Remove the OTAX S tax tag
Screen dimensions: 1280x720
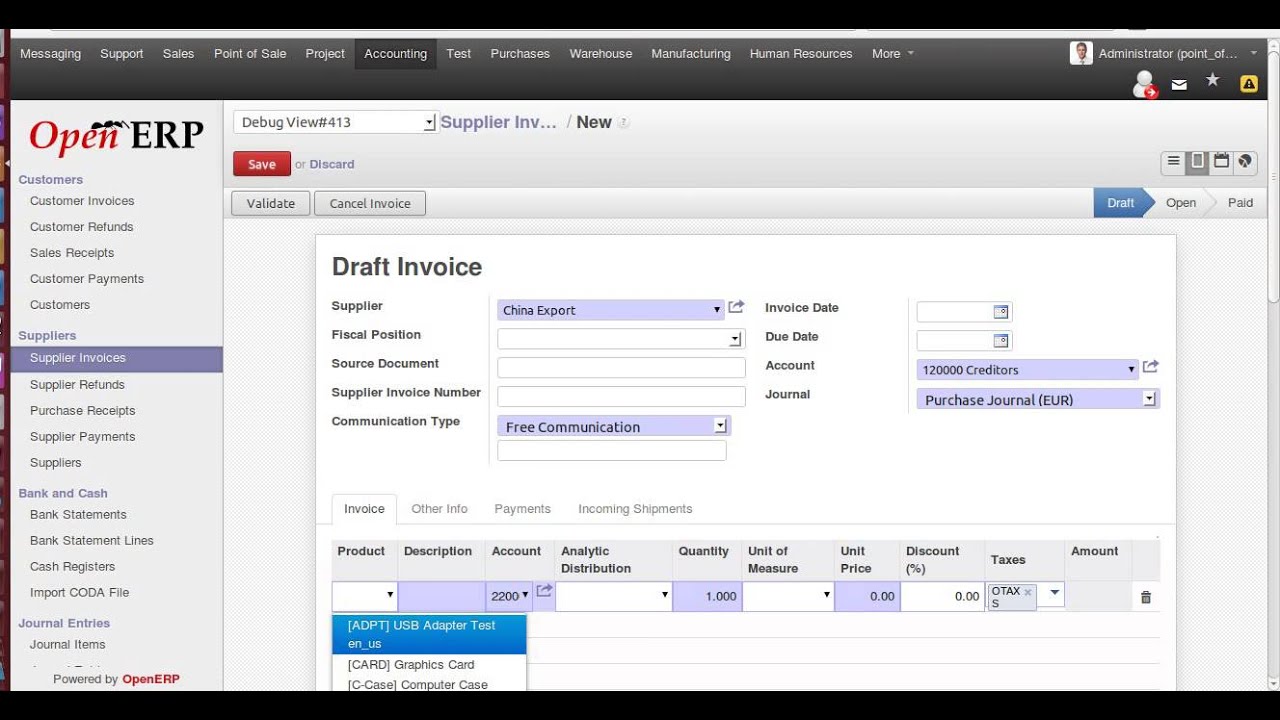coord(1027,592)
